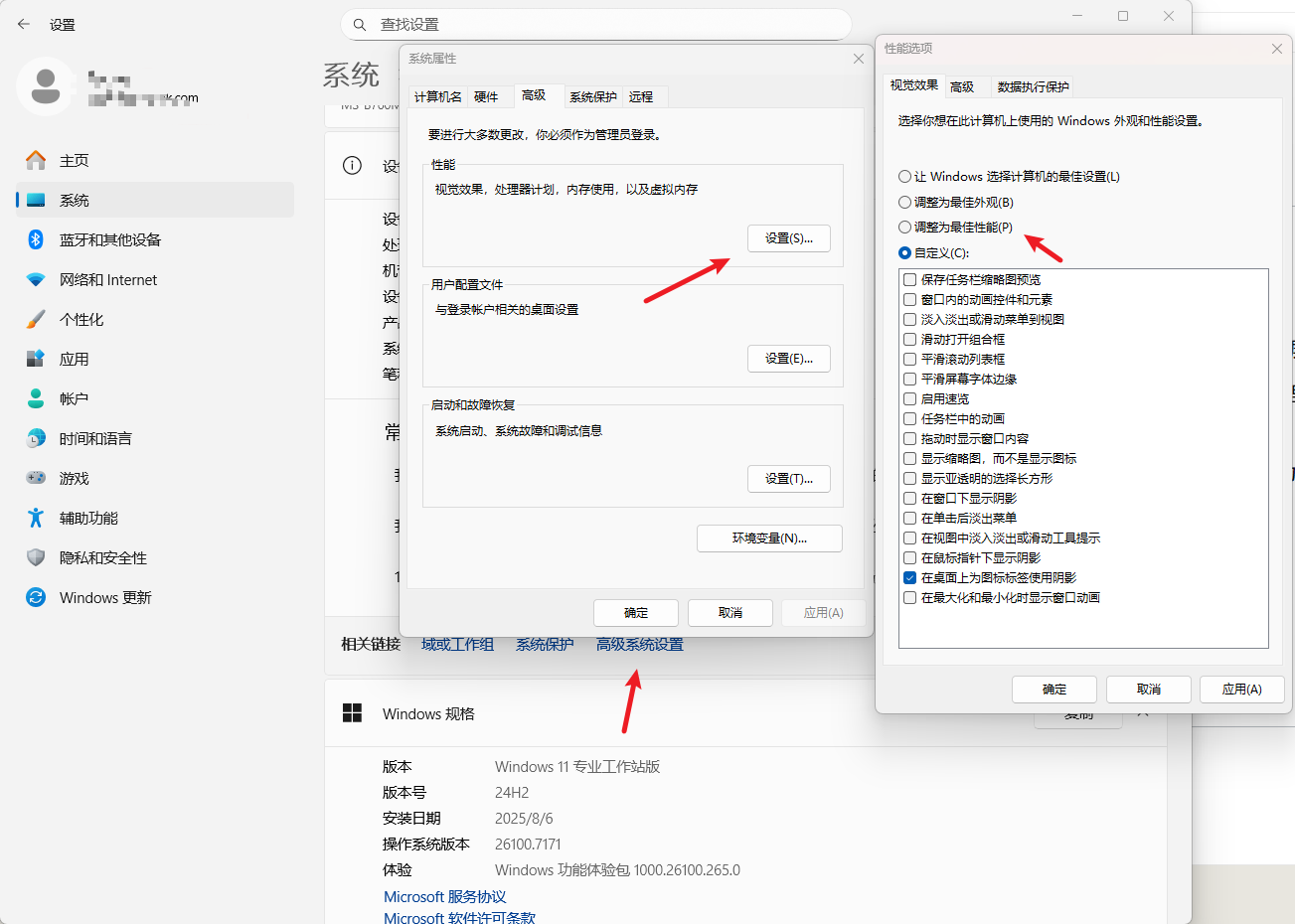Click 应用 in 性能选项 dialog

coord(1241,689)
